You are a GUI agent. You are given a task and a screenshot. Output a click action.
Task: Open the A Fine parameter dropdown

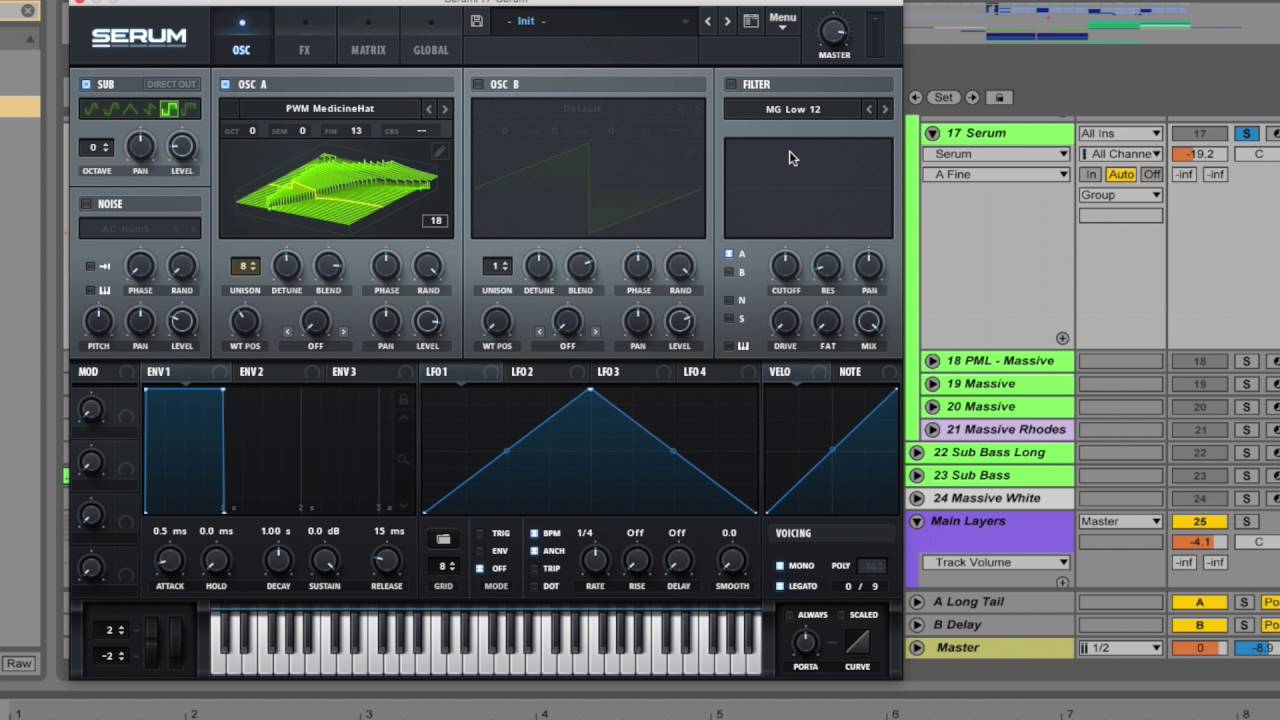click(996, 175)
